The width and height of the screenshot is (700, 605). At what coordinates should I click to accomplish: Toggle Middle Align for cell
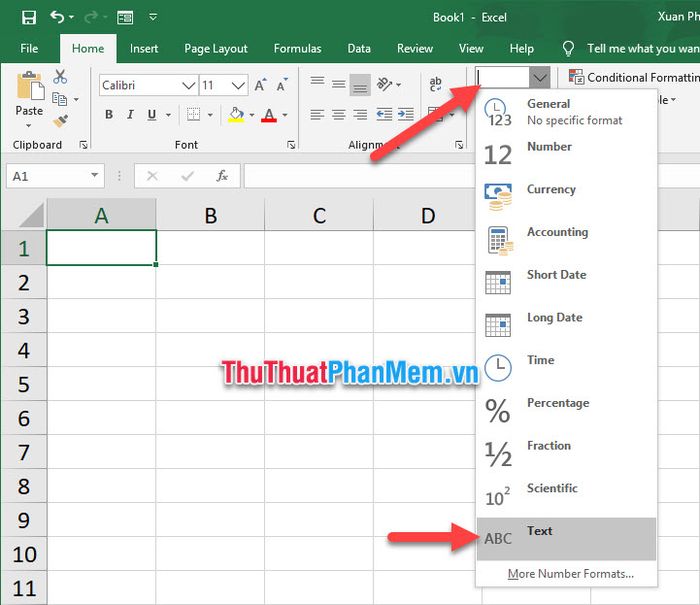[x=339, y=84]
